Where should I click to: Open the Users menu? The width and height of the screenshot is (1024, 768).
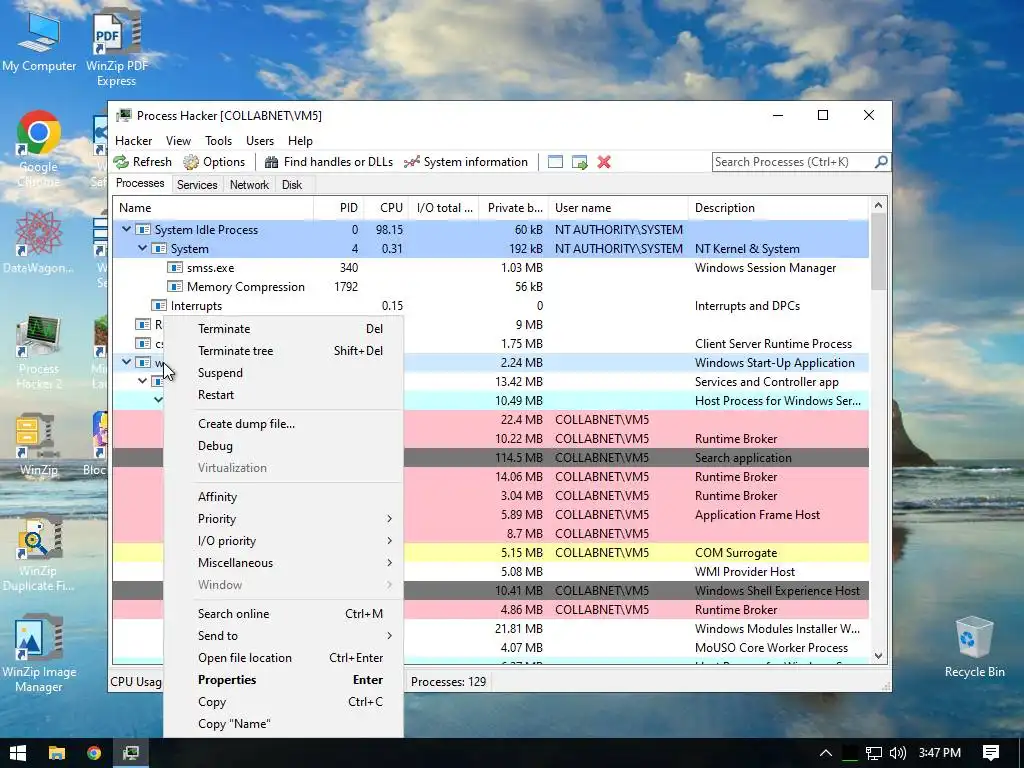(x=259, y=140)
